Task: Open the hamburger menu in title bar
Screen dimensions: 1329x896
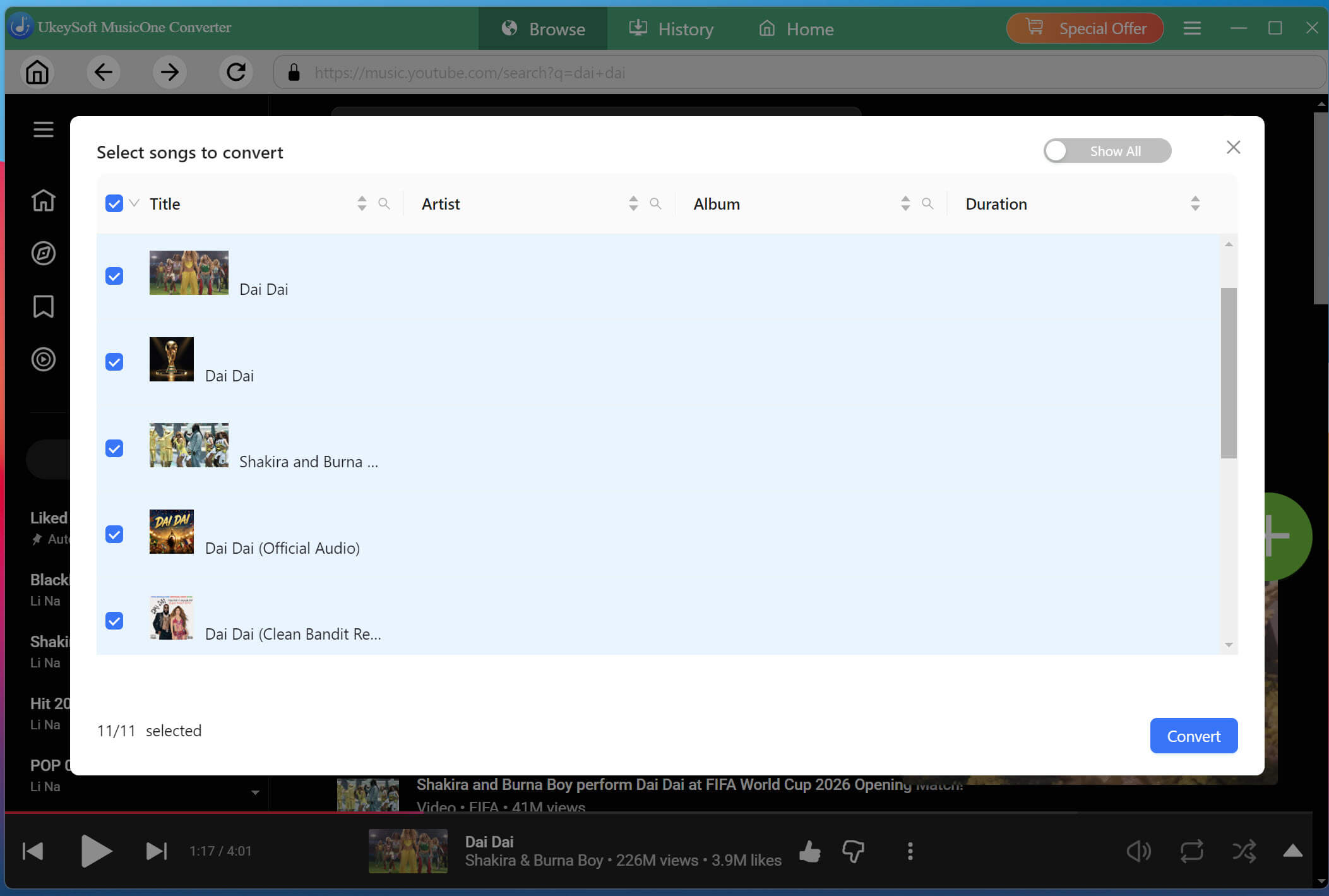Action: point(1191,28)
